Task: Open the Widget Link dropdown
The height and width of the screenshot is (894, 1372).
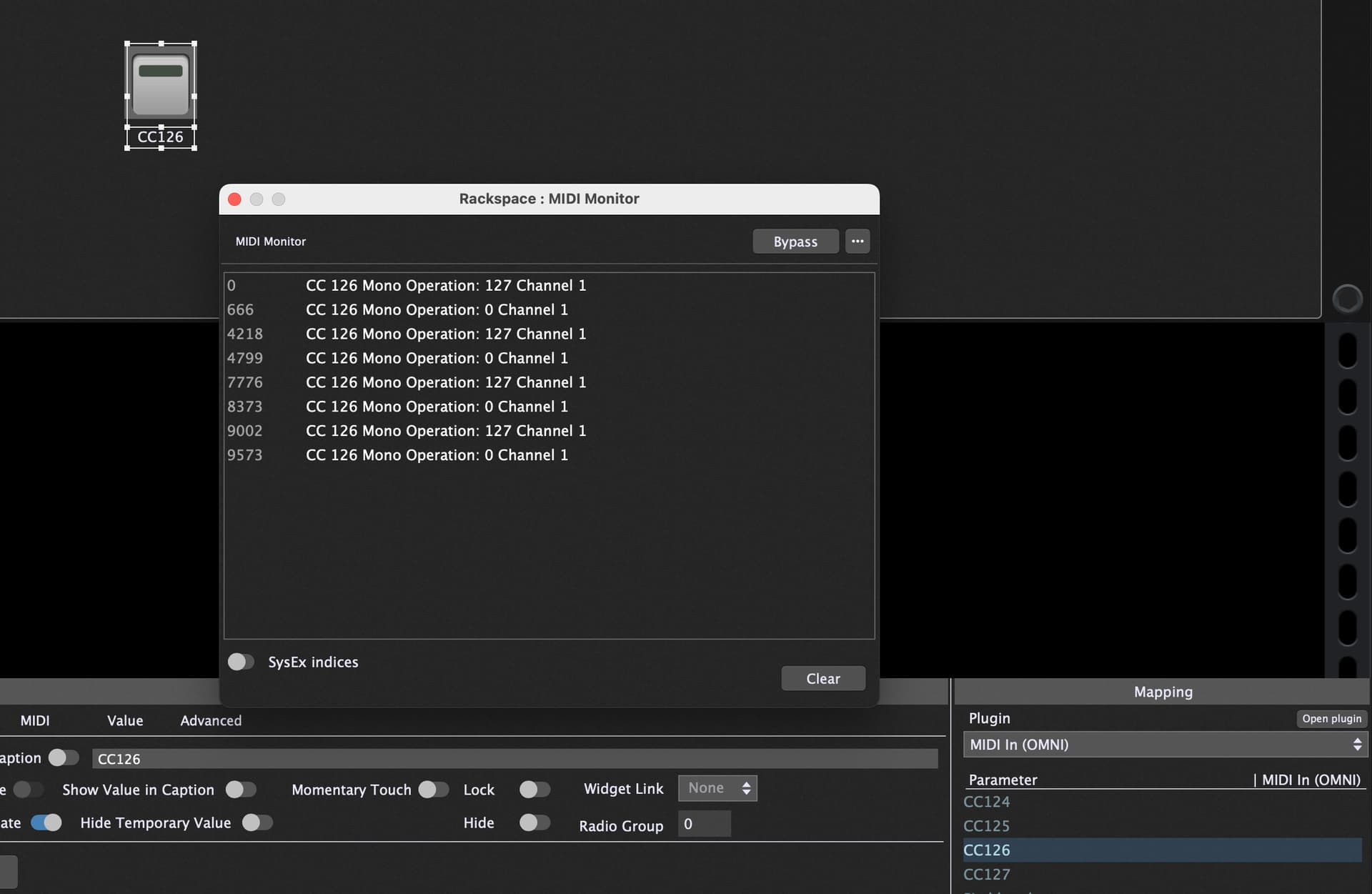Action: [717, 788]
